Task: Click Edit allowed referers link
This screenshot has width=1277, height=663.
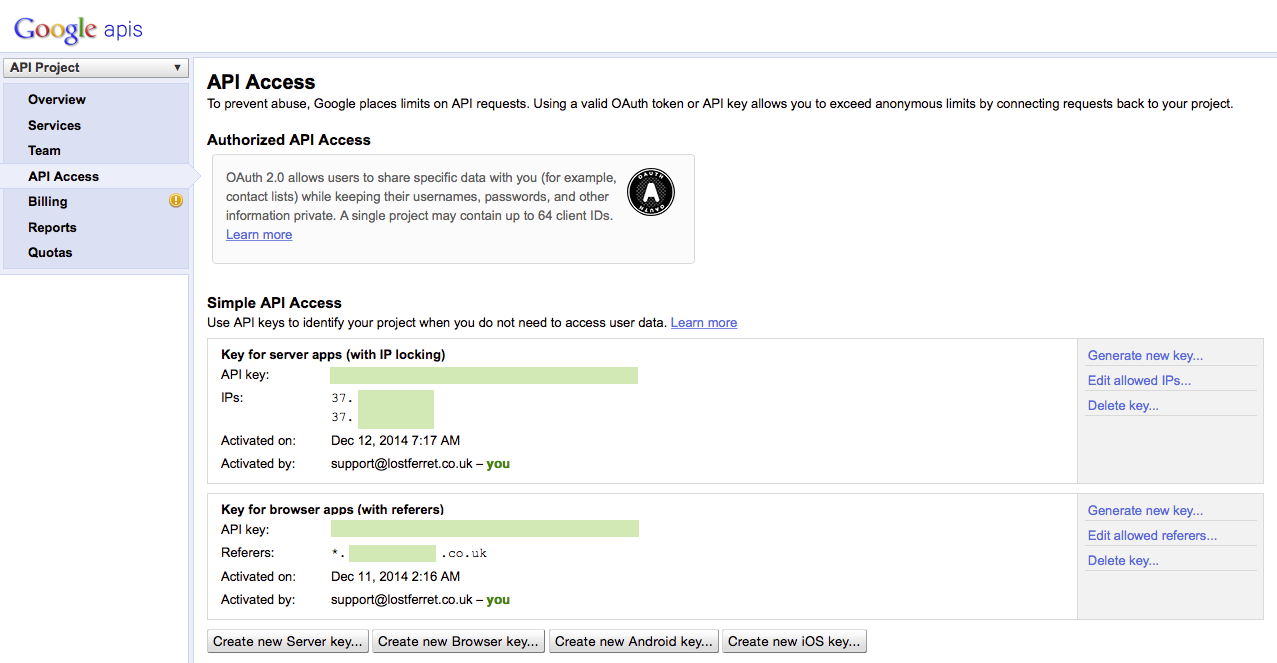Action: (x=1152, y=535)
